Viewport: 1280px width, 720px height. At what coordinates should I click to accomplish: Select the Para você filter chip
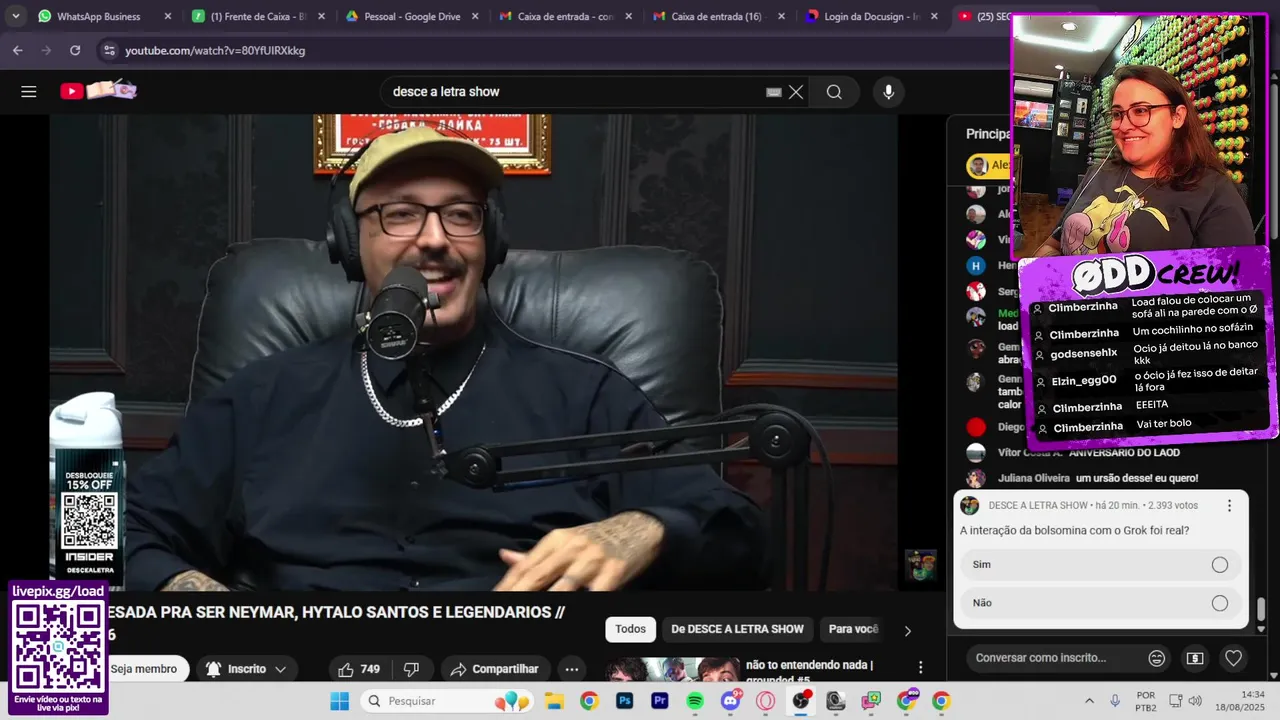click(x=853, y=629)
